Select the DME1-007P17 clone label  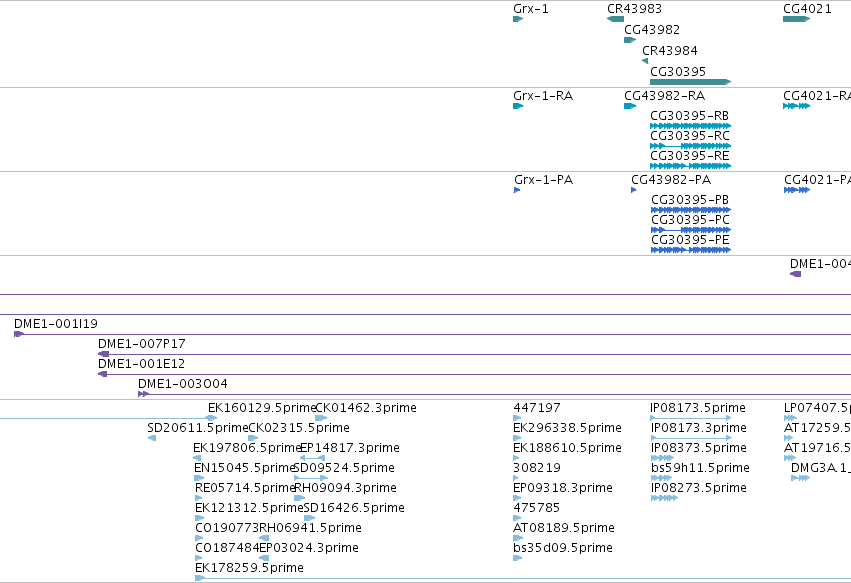click(142, 344)
